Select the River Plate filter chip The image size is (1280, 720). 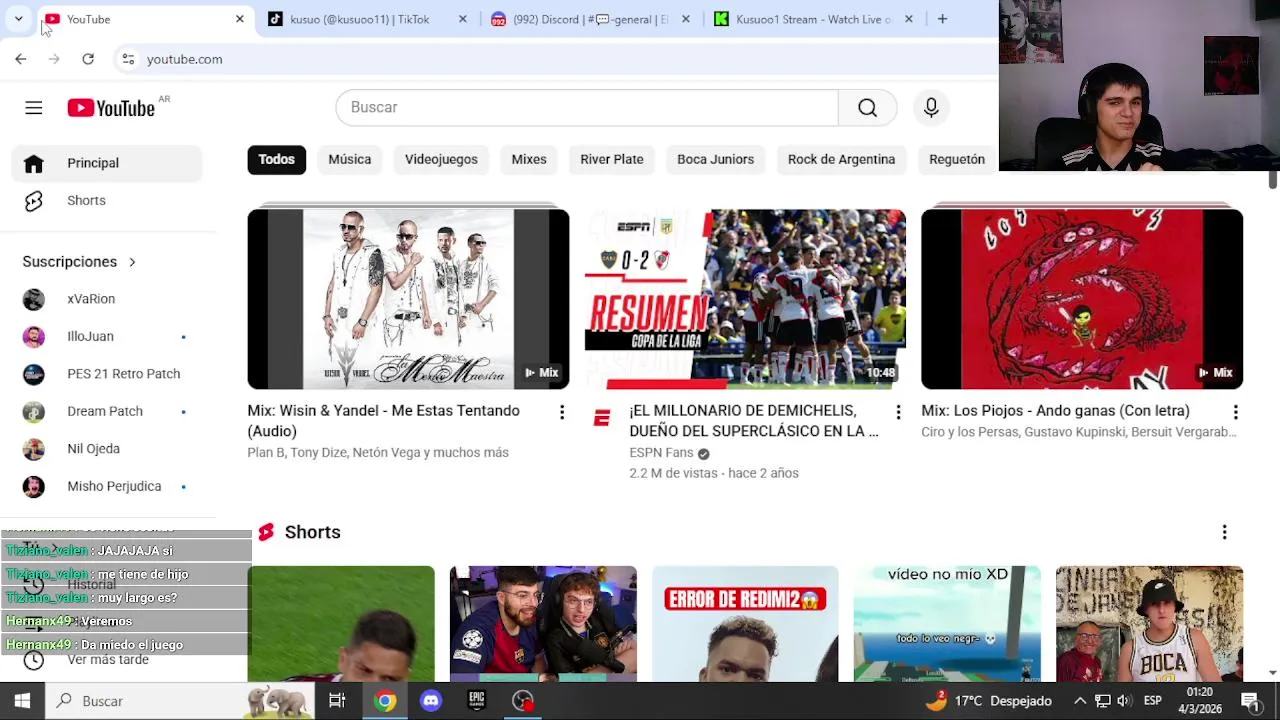click(x=612, y=159)
